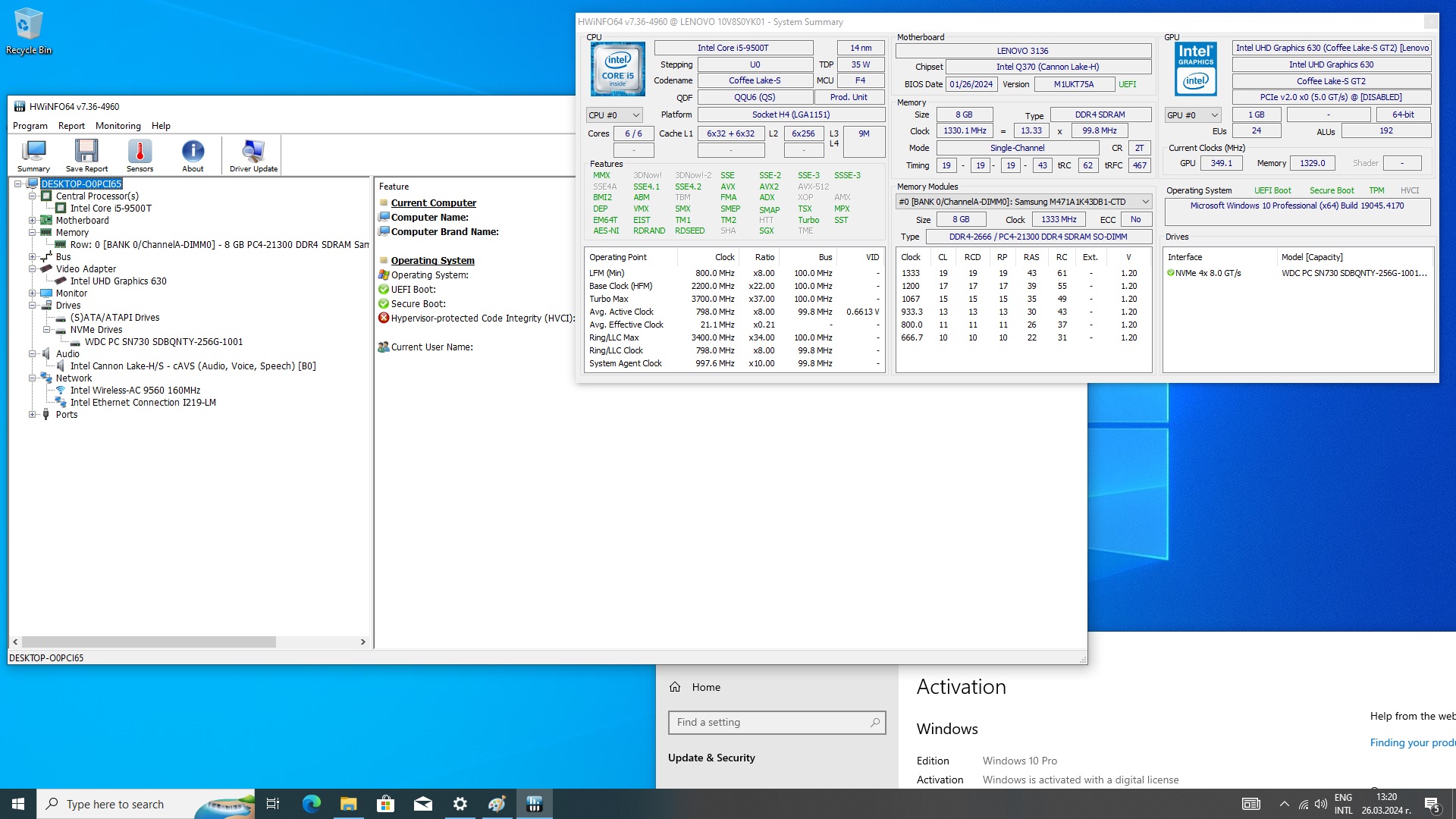Screen dimensions: 1456x819
Task: Select WDC PC SN730 SDBQNTY-256G-1001 tree item
Action: [164, 342]
